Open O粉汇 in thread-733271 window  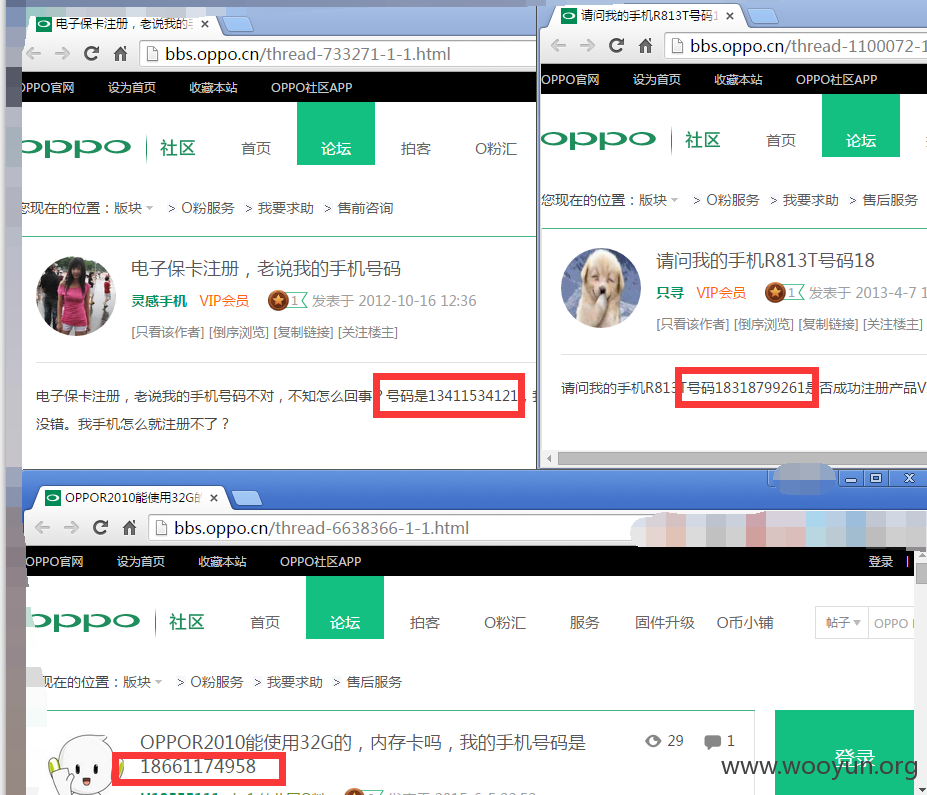496,148
